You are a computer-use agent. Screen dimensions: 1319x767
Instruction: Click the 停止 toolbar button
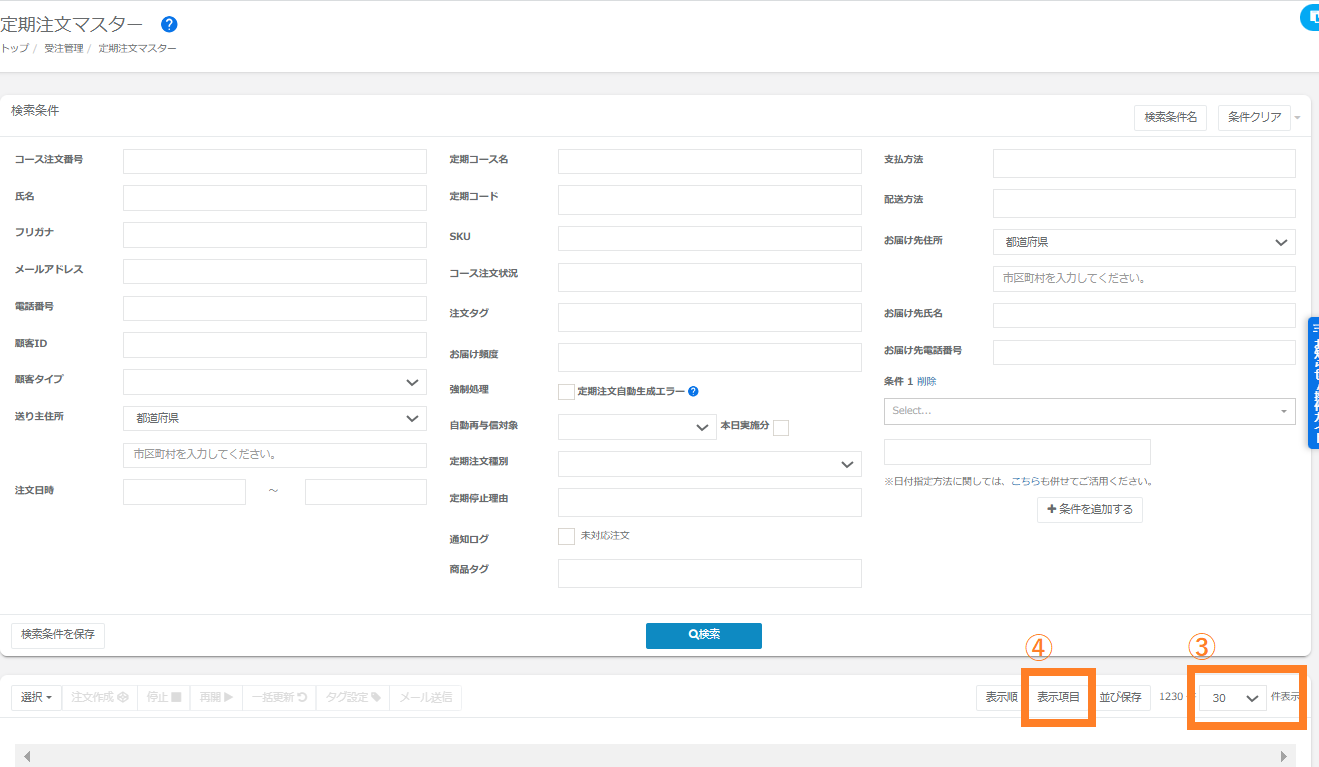click(x=163, y=697)
